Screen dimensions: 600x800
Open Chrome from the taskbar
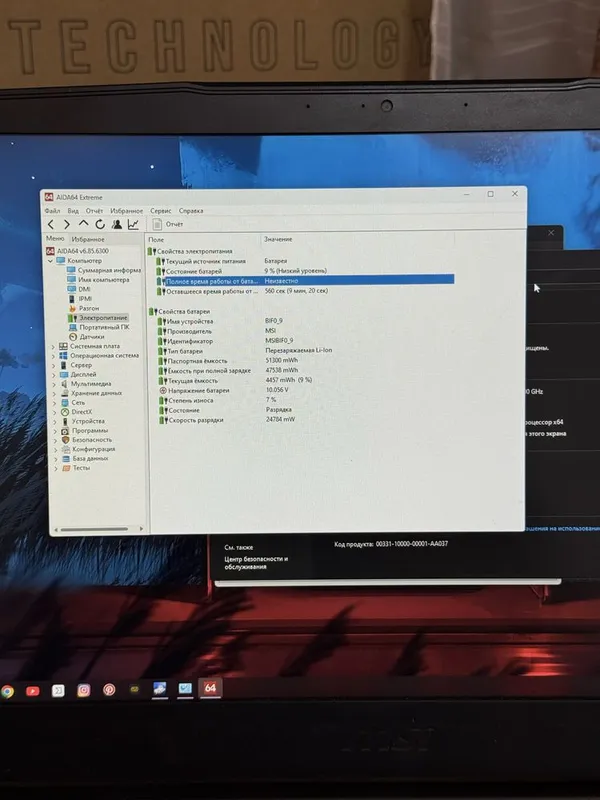(7, 691)
